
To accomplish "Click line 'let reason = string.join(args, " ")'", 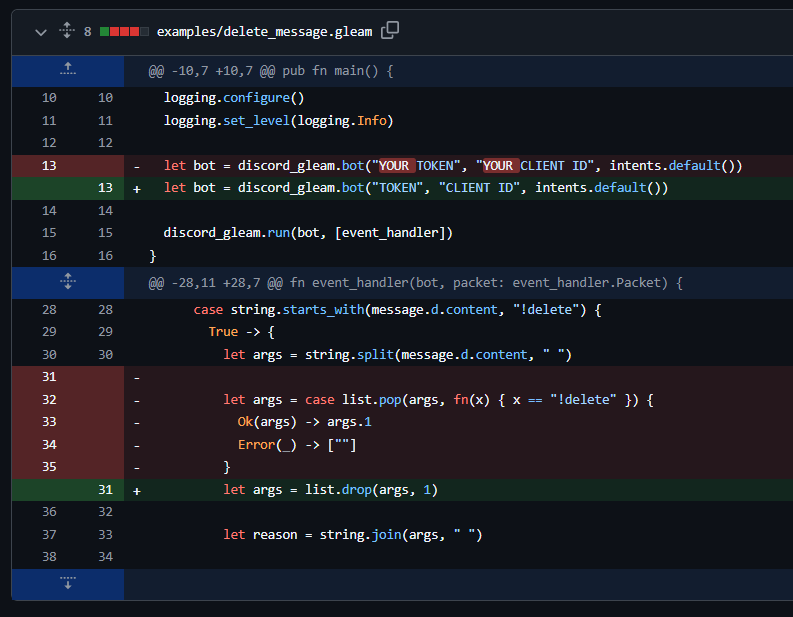I will 353,535.
